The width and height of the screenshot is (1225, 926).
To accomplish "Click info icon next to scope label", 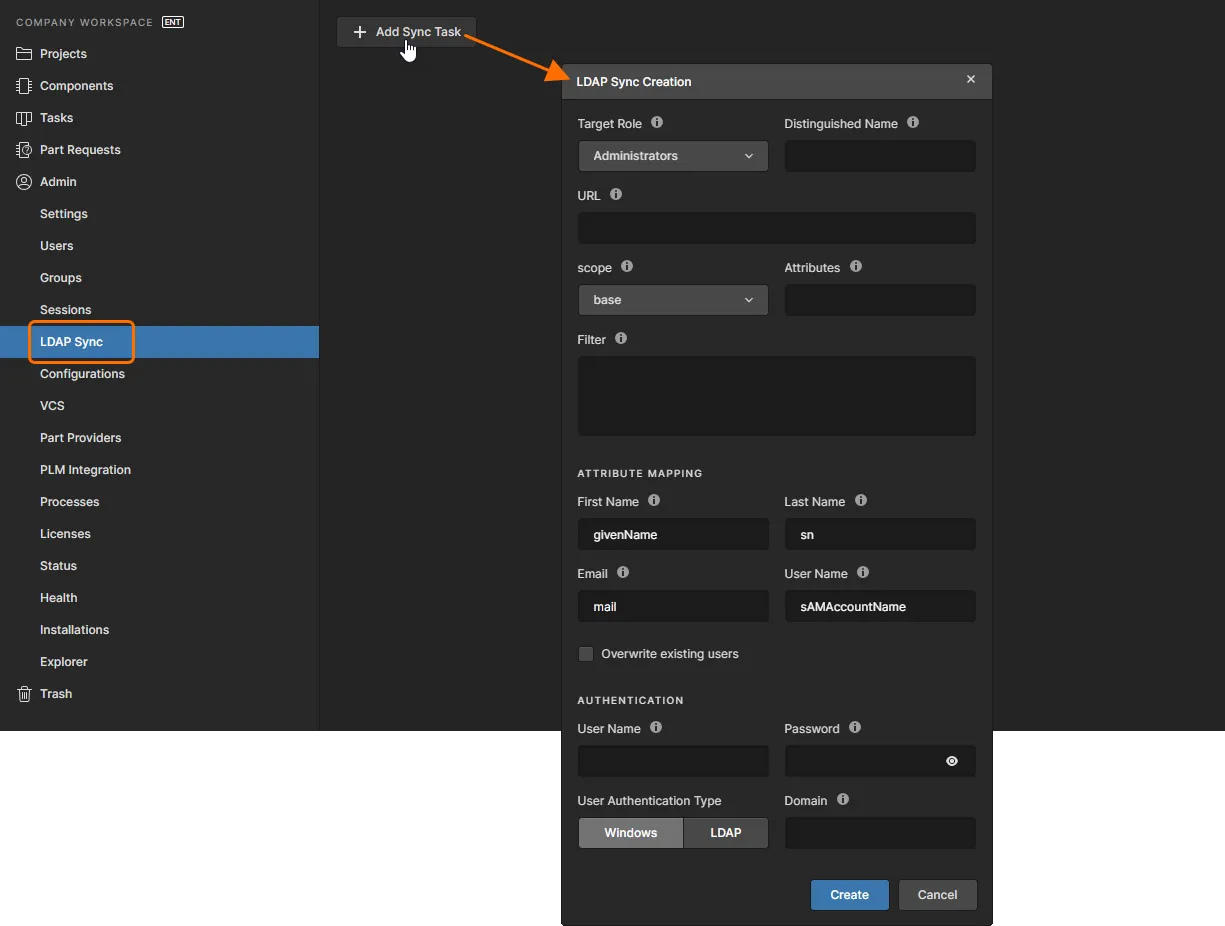I will 627,266.
